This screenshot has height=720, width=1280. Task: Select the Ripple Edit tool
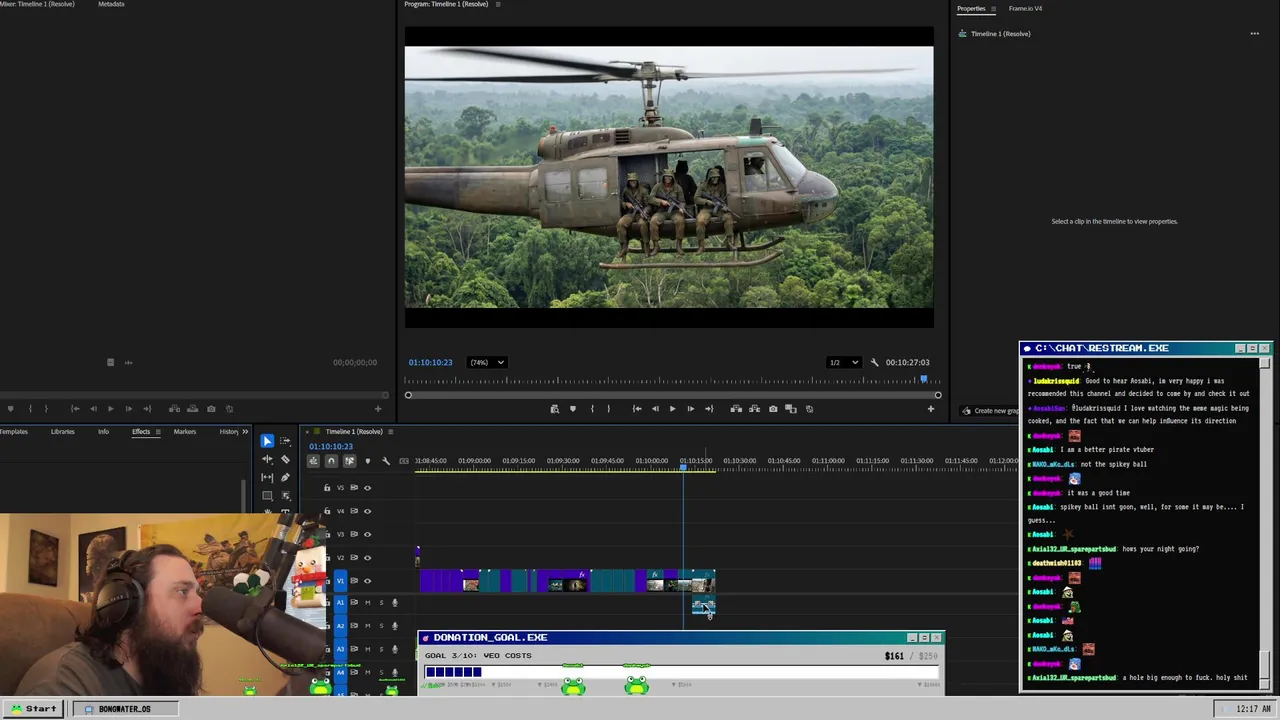point(267,459)
